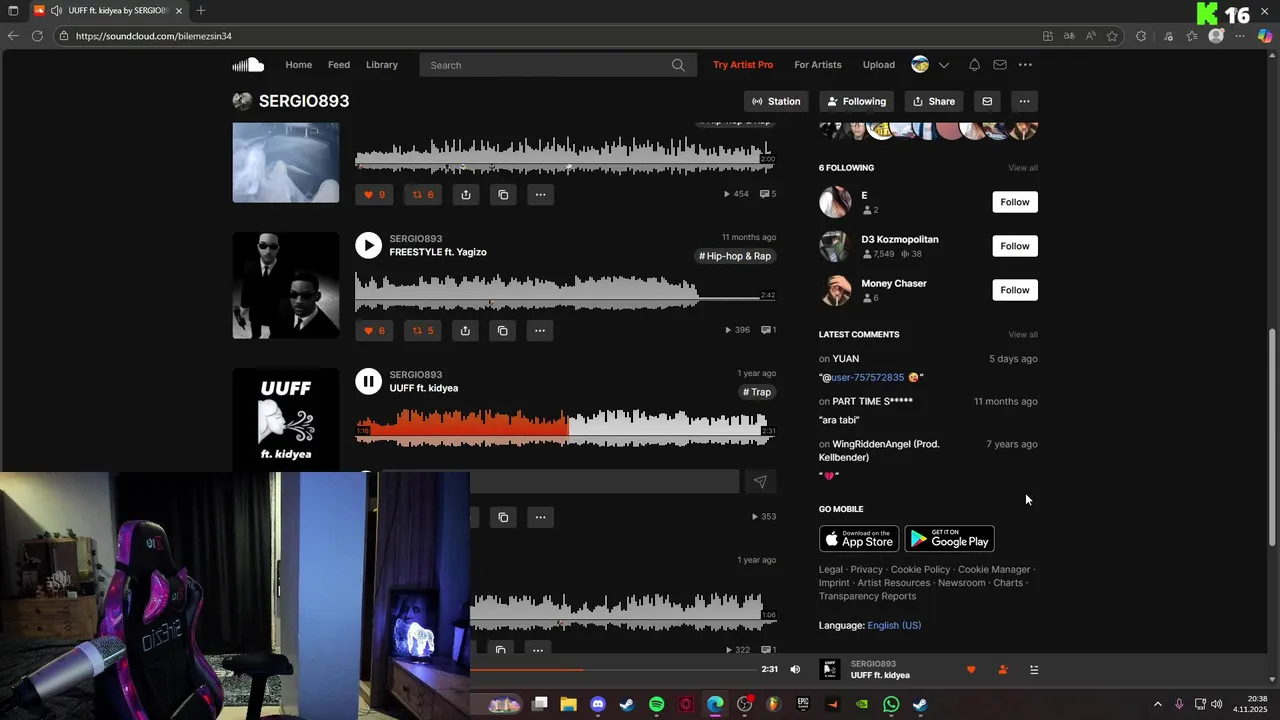This screenshot has height=720, width=1280.
Task: Seek in the FREESTYLE ft. Yagizo waveform
Action: 565,292
